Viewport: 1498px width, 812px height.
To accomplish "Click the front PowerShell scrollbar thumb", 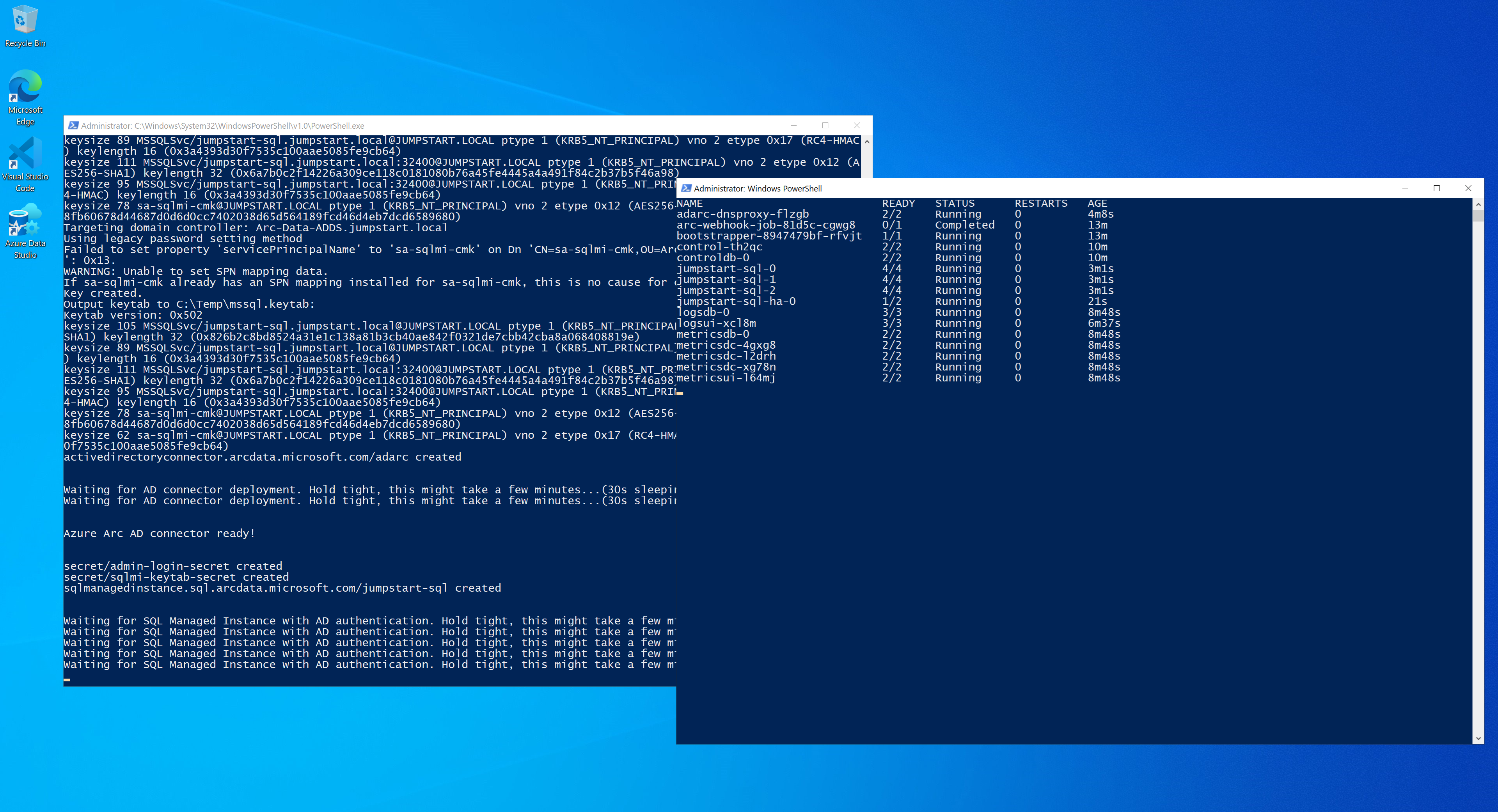I will point(1478,216).
